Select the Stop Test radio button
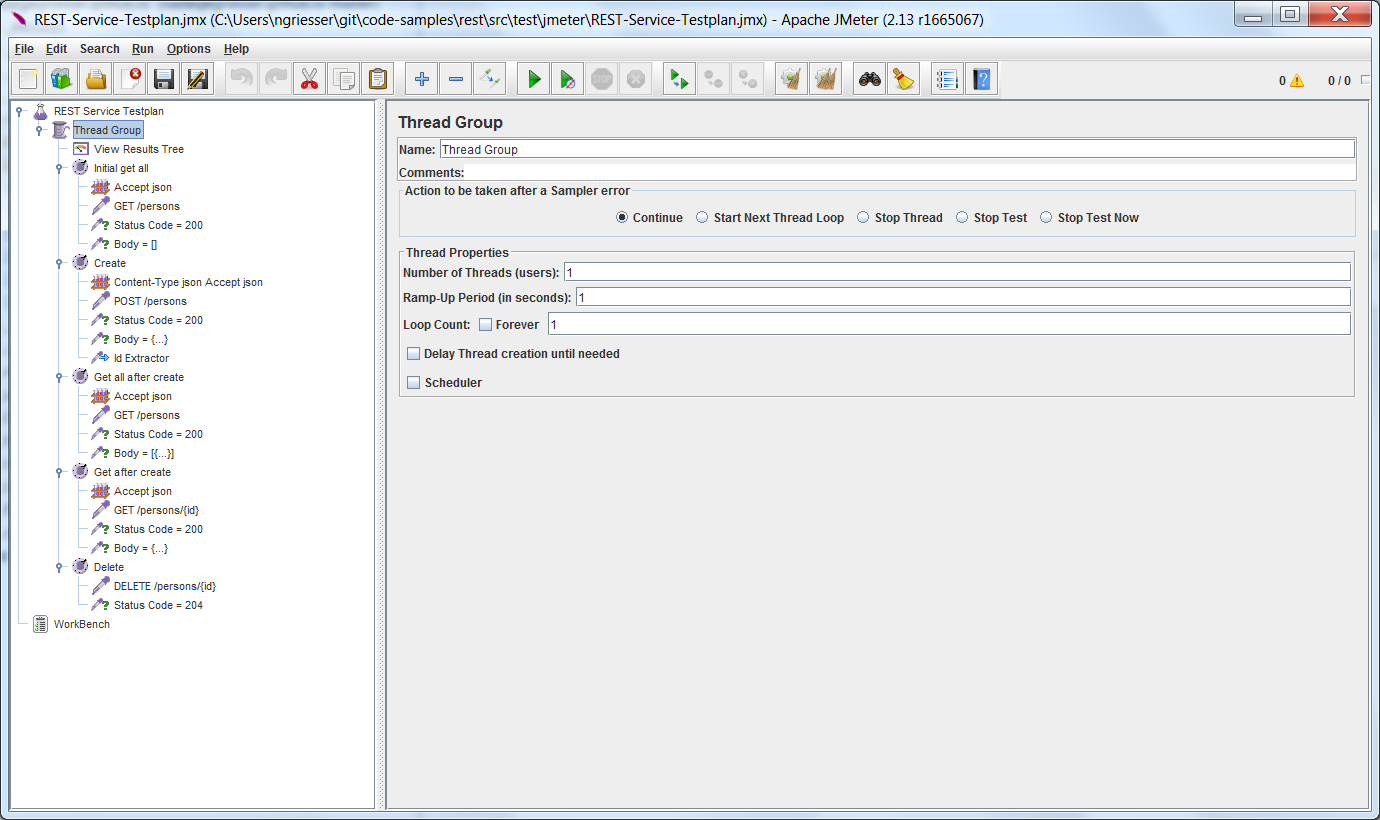Image resolution: width=1380 pixels, height=820 pixels. point(962,217)
